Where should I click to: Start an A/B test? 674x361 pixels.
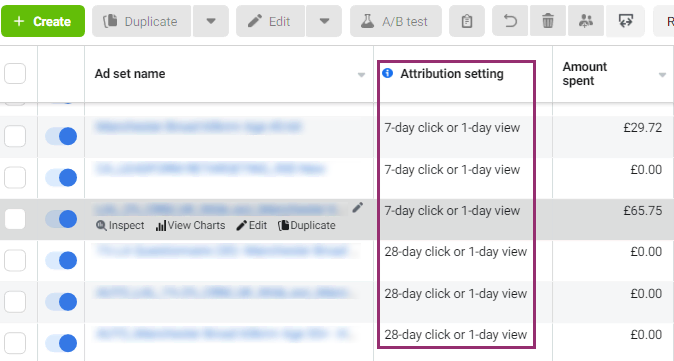tap(396, 21)
